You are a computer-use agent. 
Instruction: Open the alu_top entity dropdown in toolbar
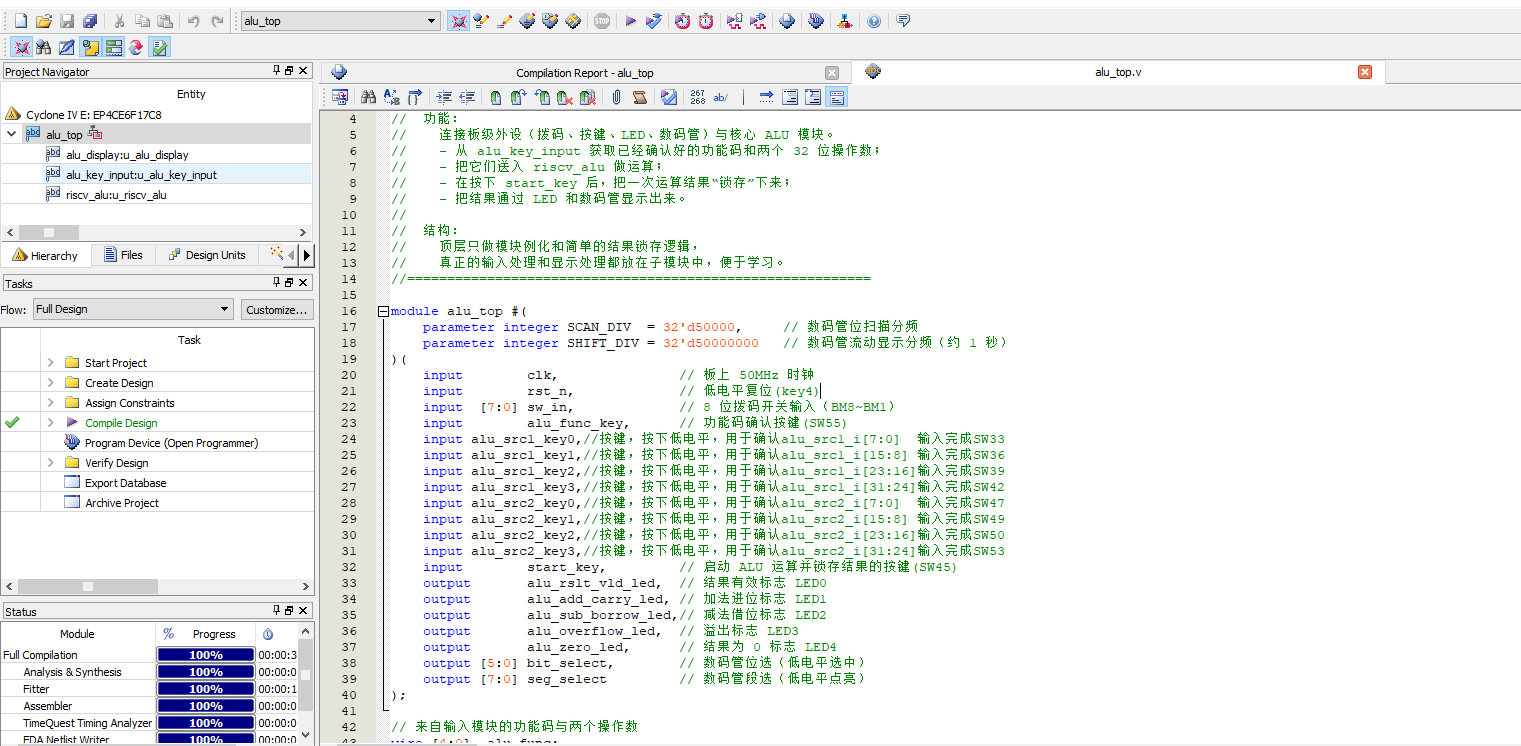[340, 21]
